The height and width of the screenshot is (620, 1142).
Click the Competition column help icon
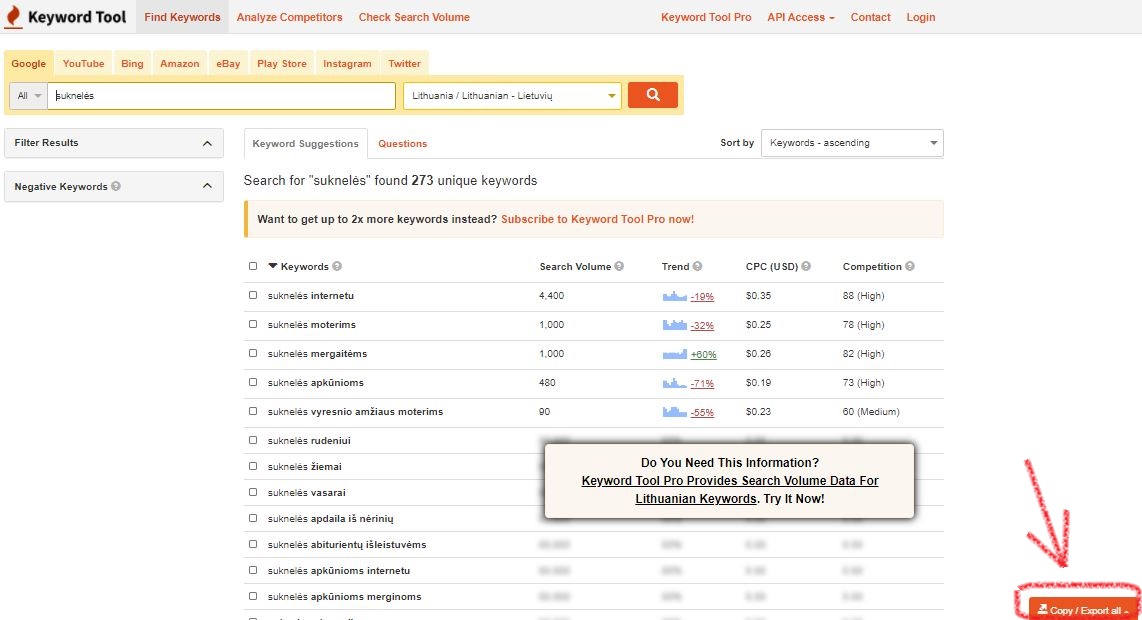910,267
